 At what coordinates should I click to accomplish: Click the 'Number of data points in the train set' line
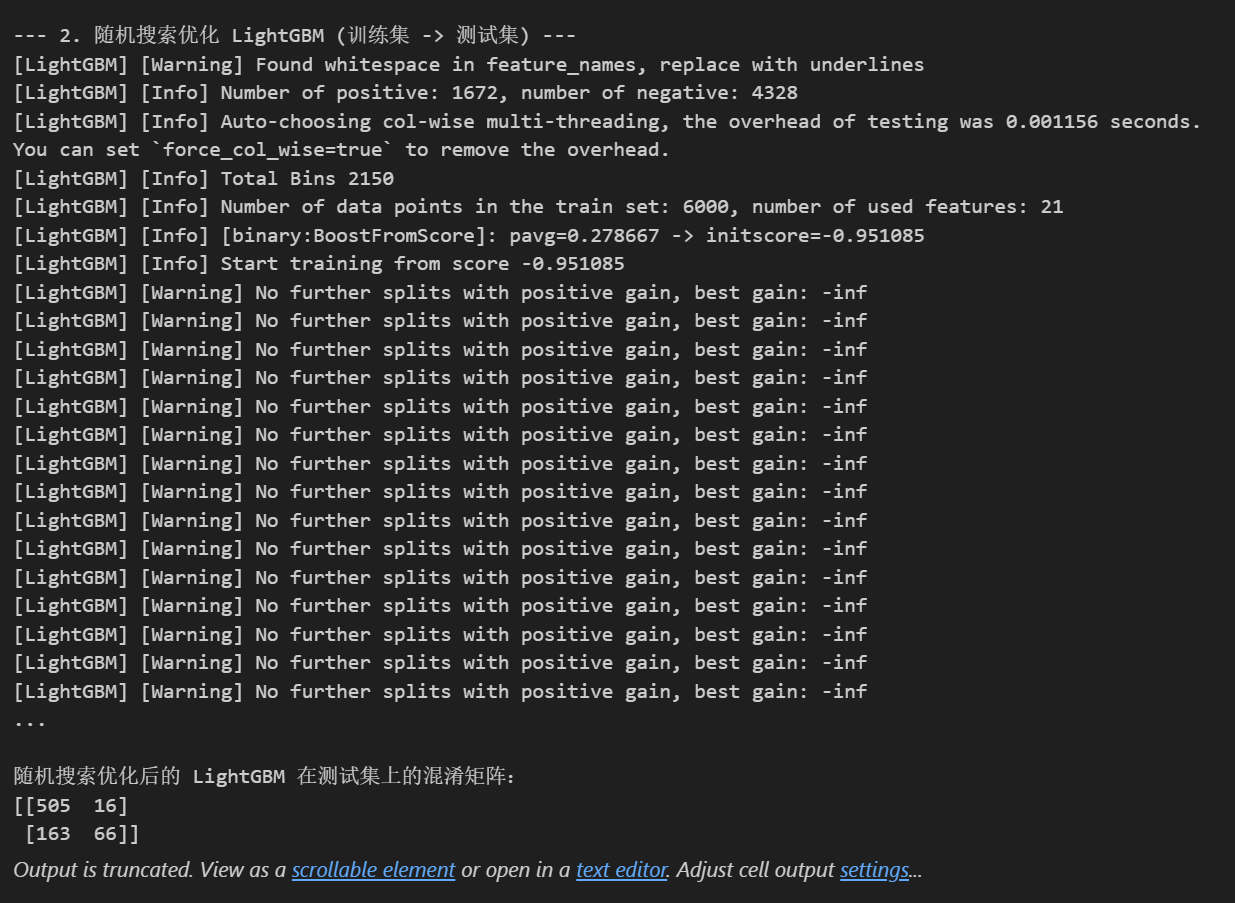pyautogui.click(x=538, y=207)
